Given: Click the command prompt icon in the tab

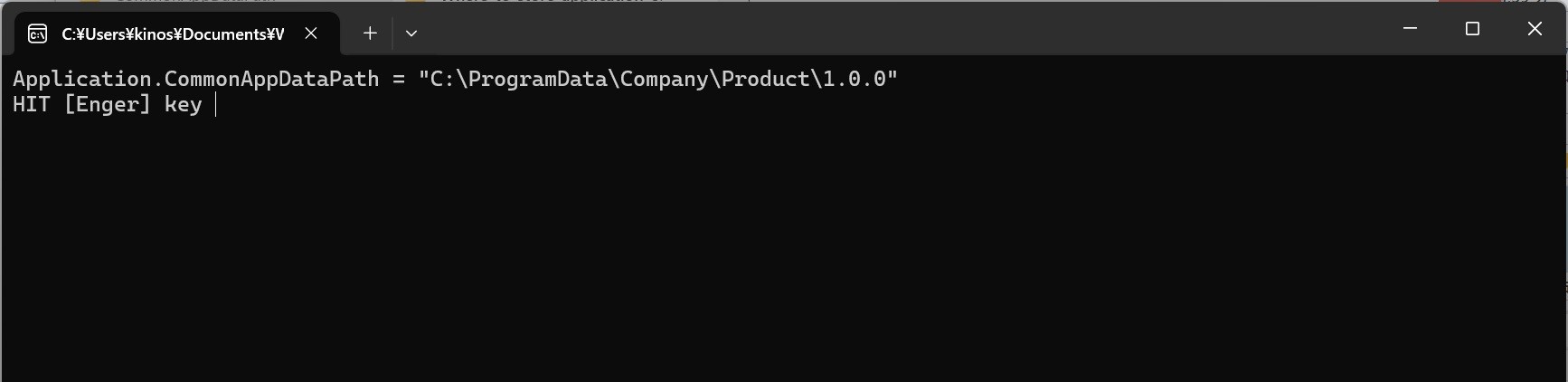Looking at the screenshot, I should (x=38, y=34).
